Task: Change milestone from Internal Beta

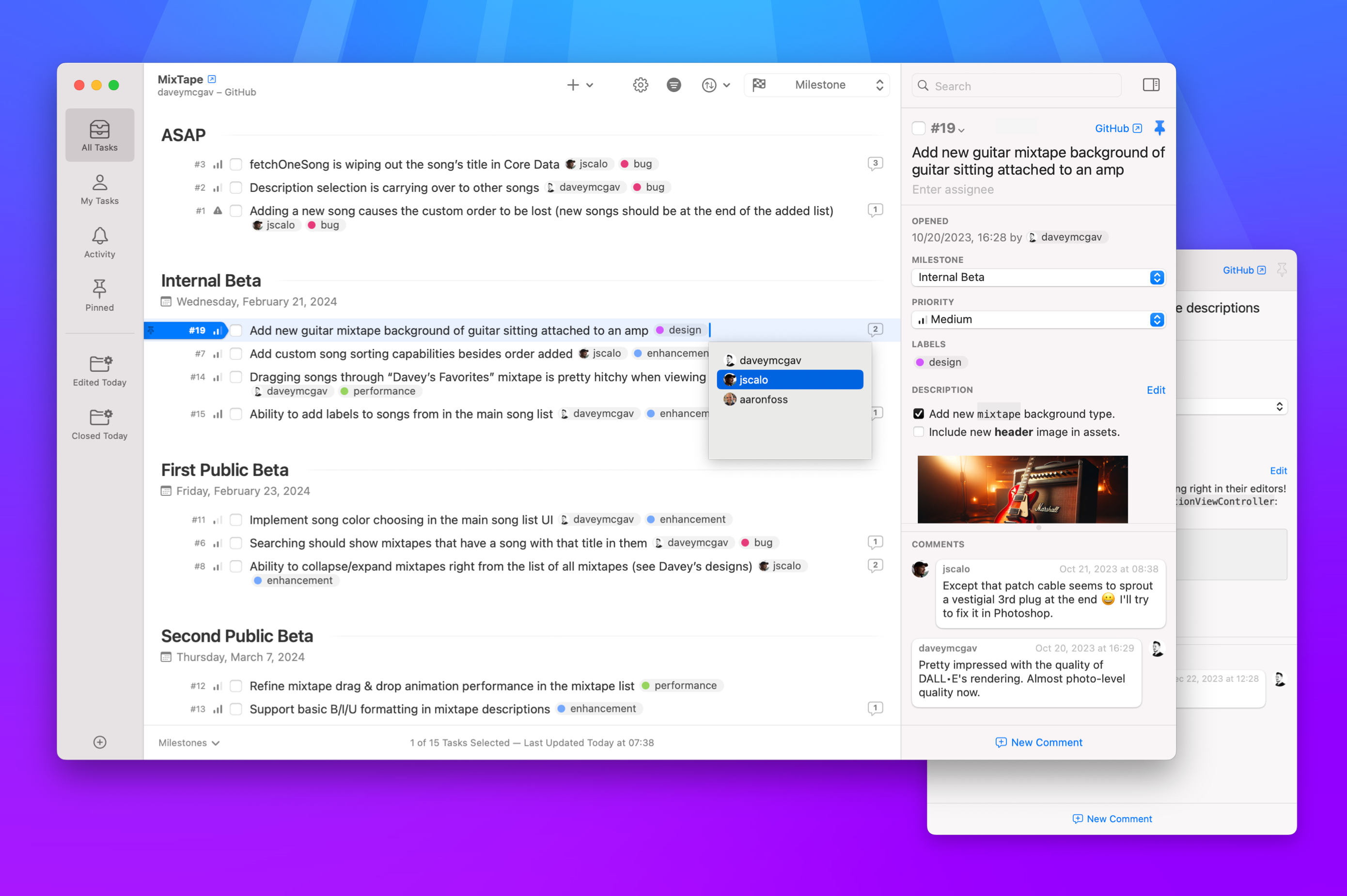Action: pos(1038,278)
